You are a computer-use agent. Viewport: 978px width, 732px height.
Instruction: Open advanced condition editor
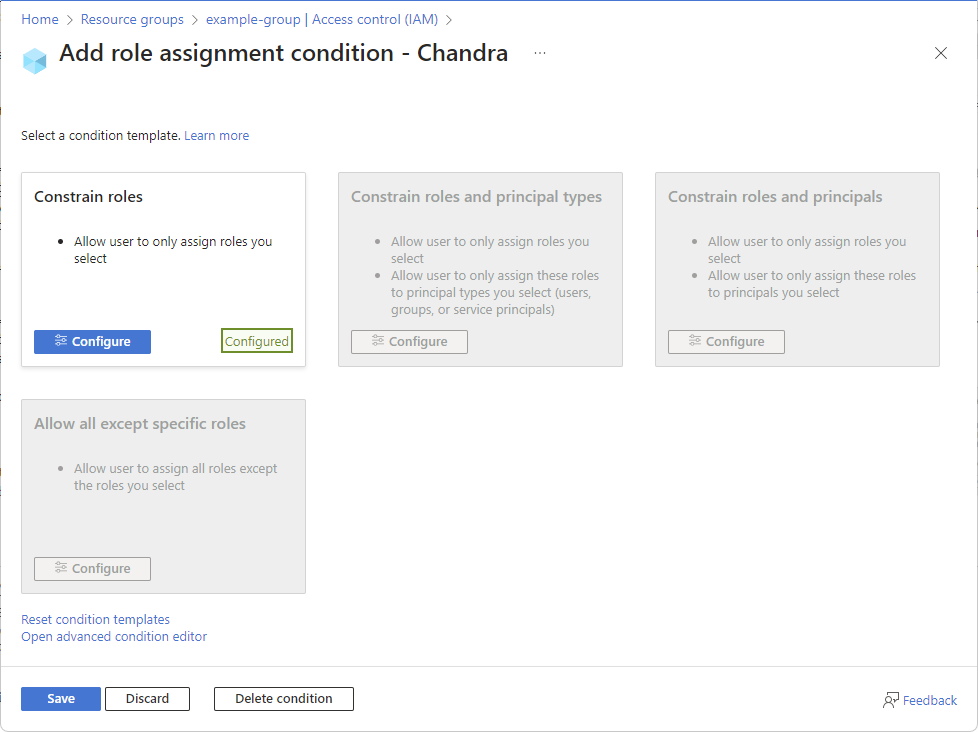click(x=114, y=637)
